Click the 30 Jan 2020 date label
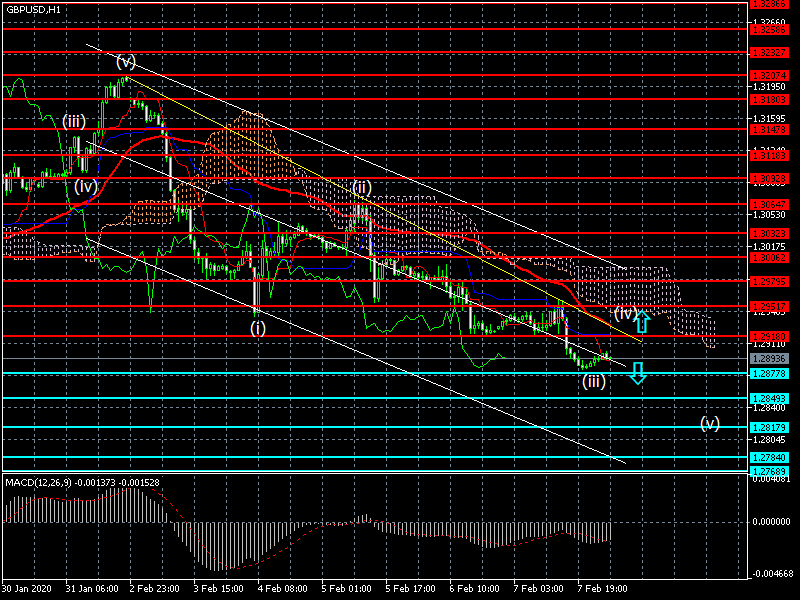Screen dimensions: 800x600 click(x=27, y=588)
